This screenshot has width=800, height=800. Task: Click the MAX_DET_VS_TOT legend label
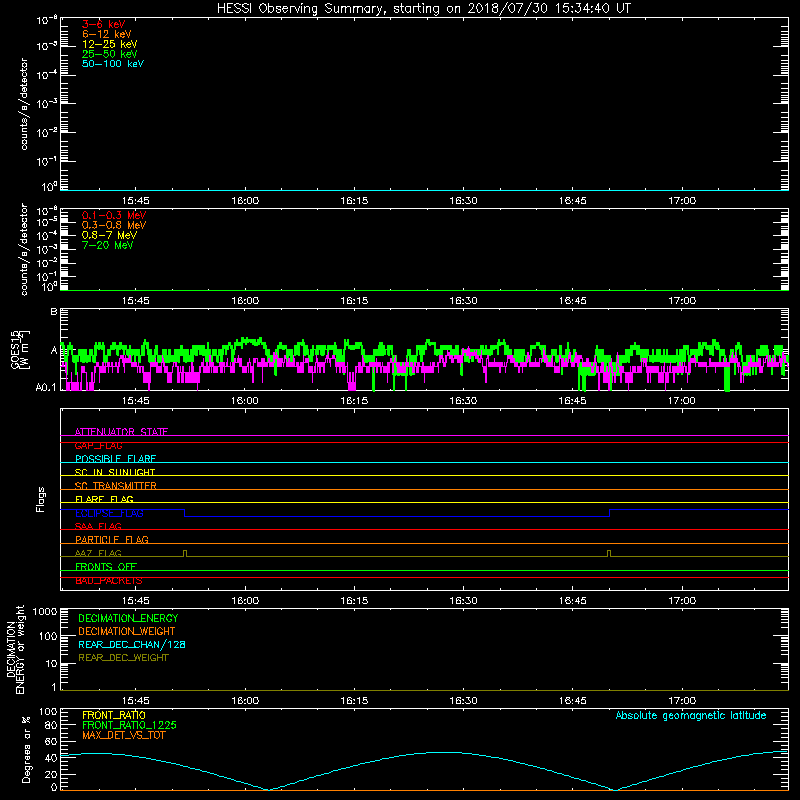[x=123, y=735]
